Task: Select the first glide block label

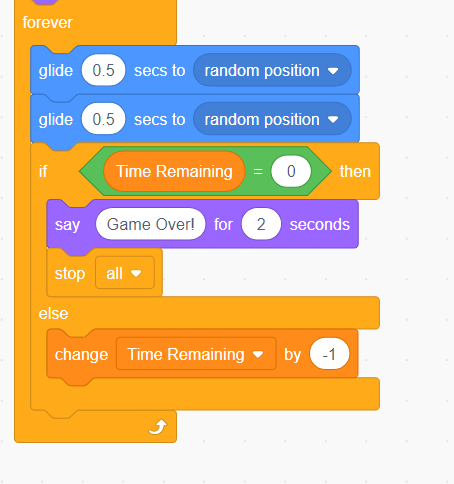Action: pos(56,71)
